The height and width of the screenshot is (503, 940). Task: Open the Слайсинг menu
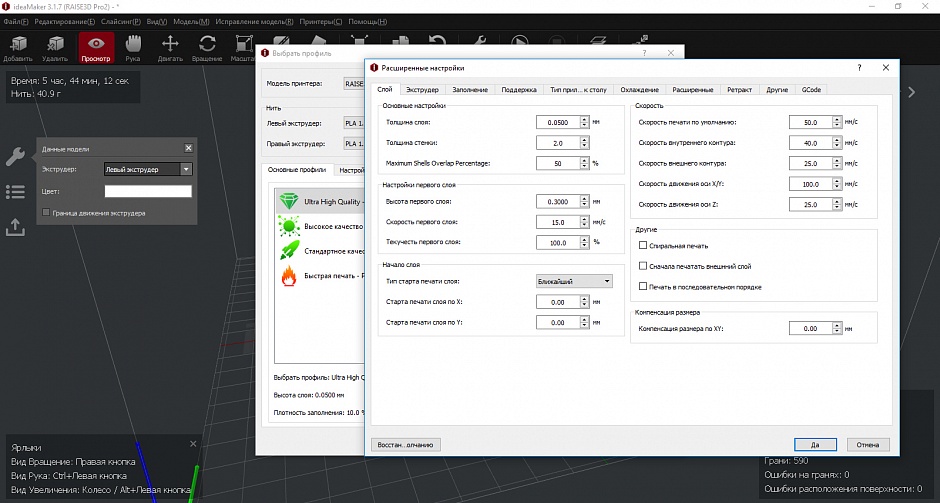(x=120, y=20)
